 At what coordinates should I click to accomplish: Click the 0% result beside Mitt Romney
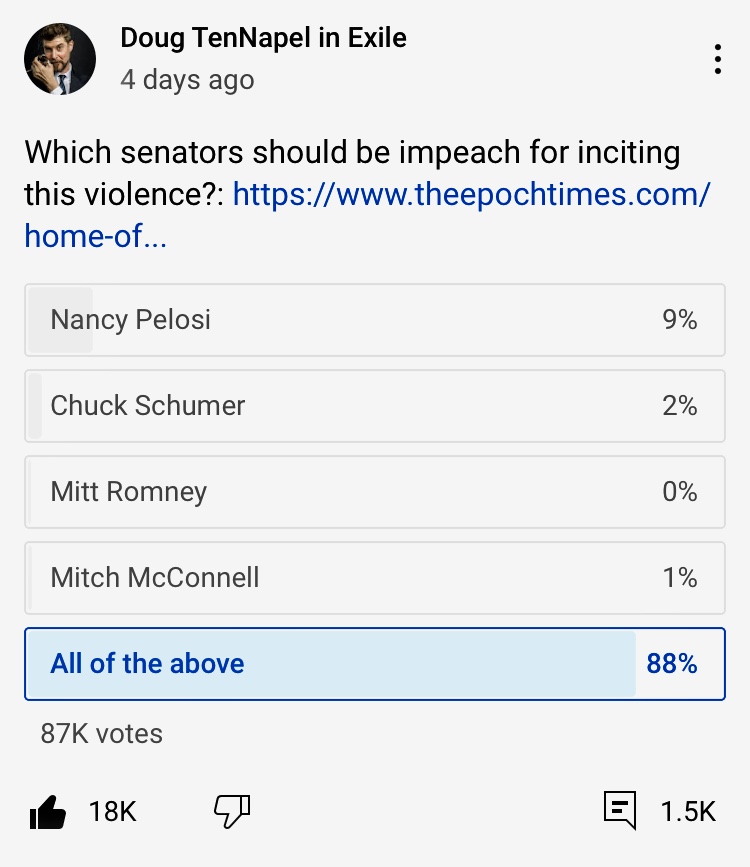tap(679, 492)
